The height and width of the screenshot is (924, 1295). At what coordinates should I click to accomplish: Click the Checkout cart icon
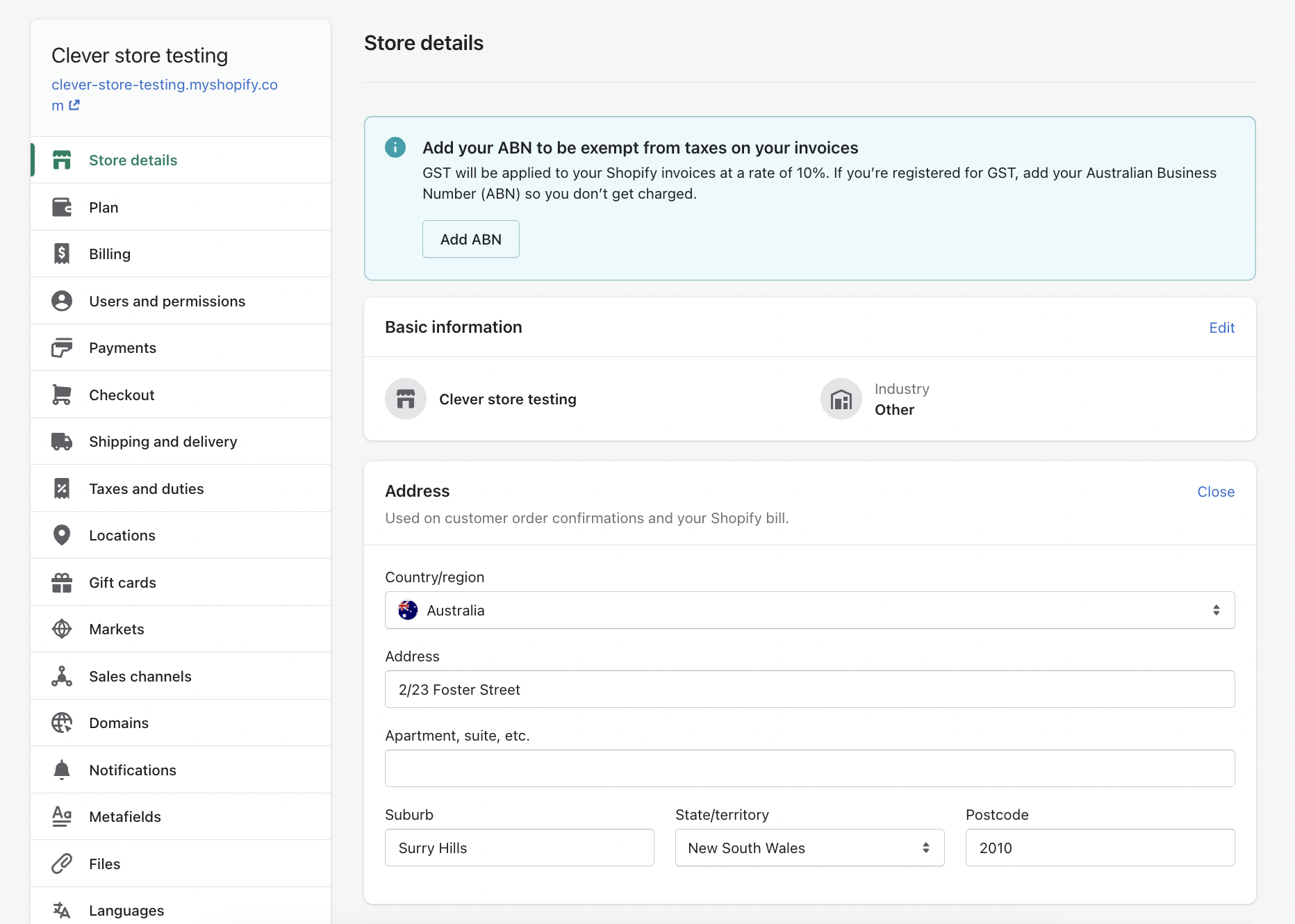[x=62, y=395]
